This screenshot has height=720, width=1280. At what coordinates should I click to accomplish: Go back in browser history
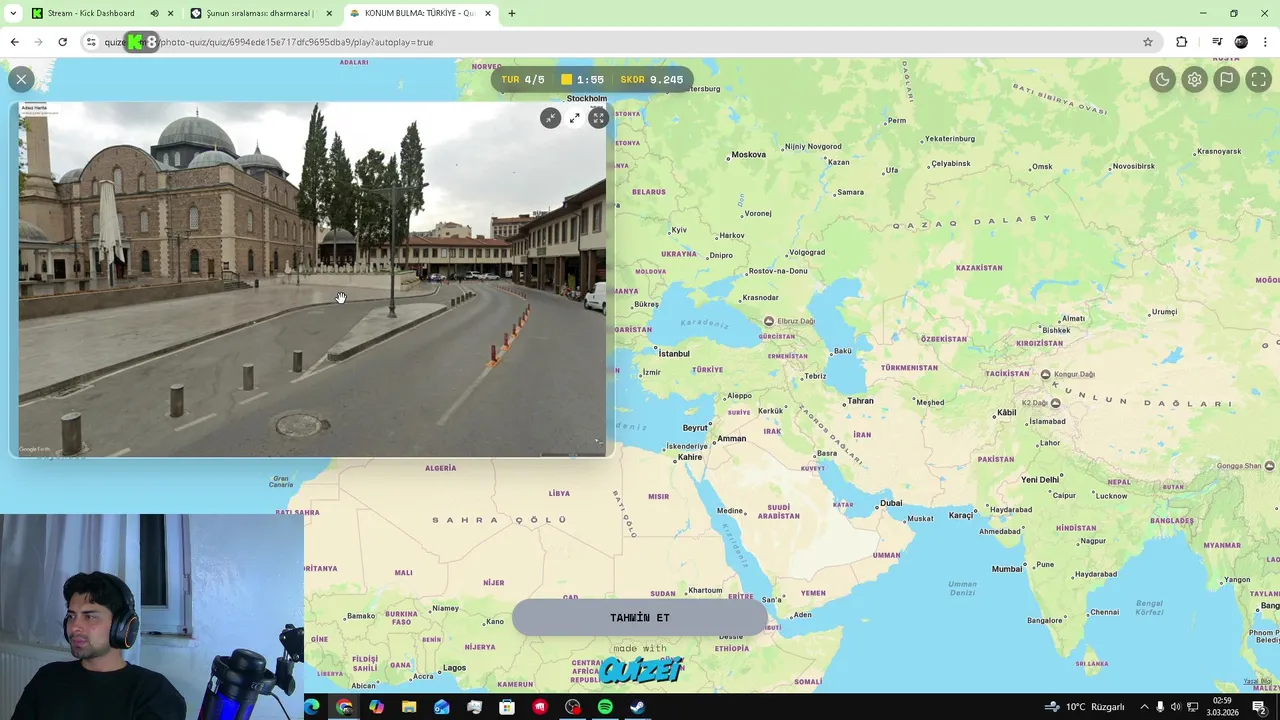(14, 42)
